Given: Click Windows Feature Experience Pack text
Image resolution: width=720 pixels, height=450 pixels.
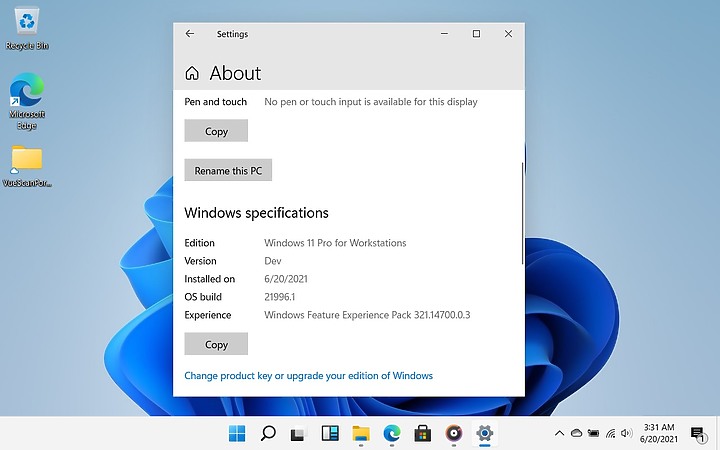Looking at the screenshot, I should click(367, 315).
